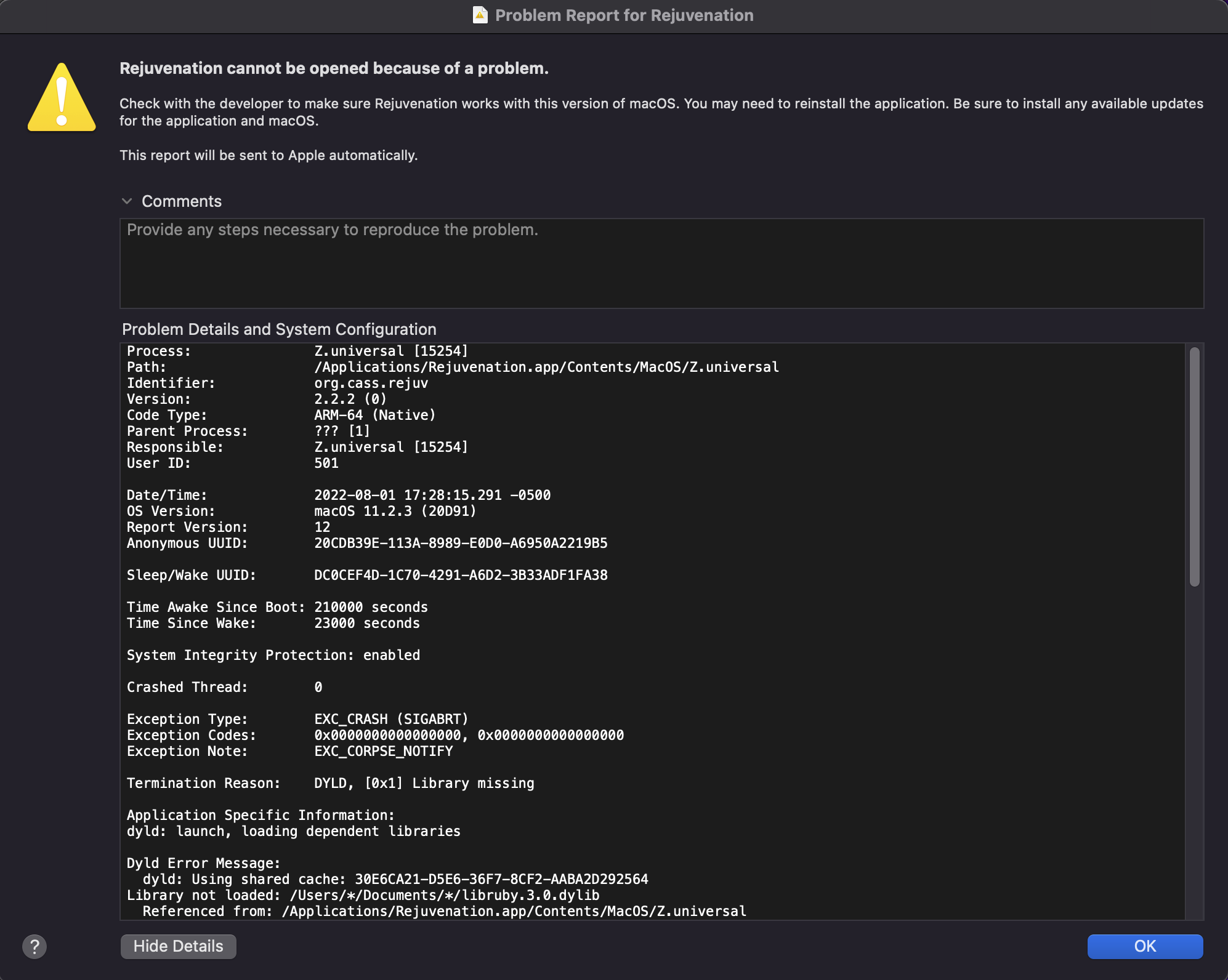The width and height of the screenshot is (1228, 980).
Task: Click the Hide Details button
Action: (178, 946)
